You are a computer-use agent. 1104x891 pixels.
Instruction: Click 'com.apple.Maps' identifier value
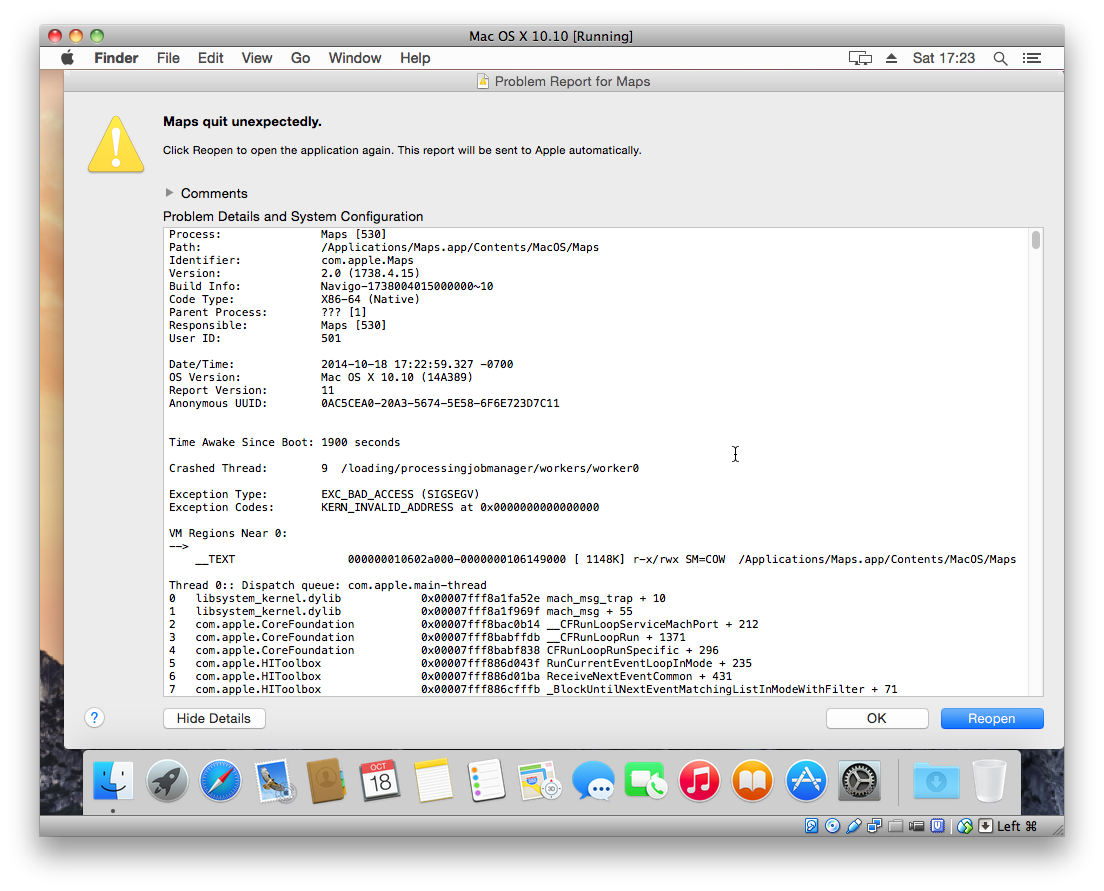click(367, 261)
